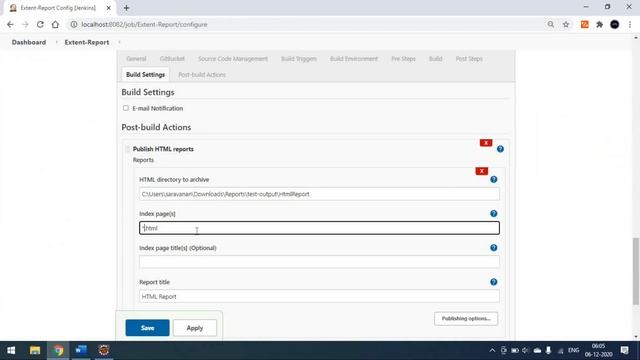Click the Index page title[s] optional field
This screenshot has height=360, width=640.
tap(319, 262)
